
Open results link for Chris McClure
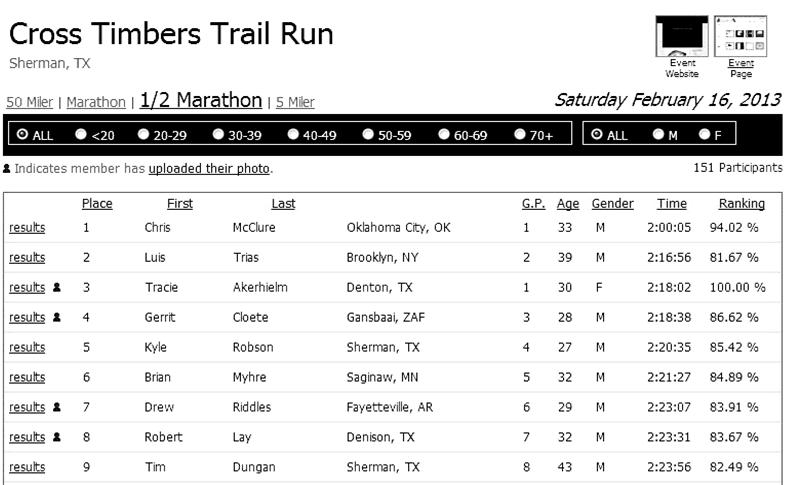pos(27,228)
